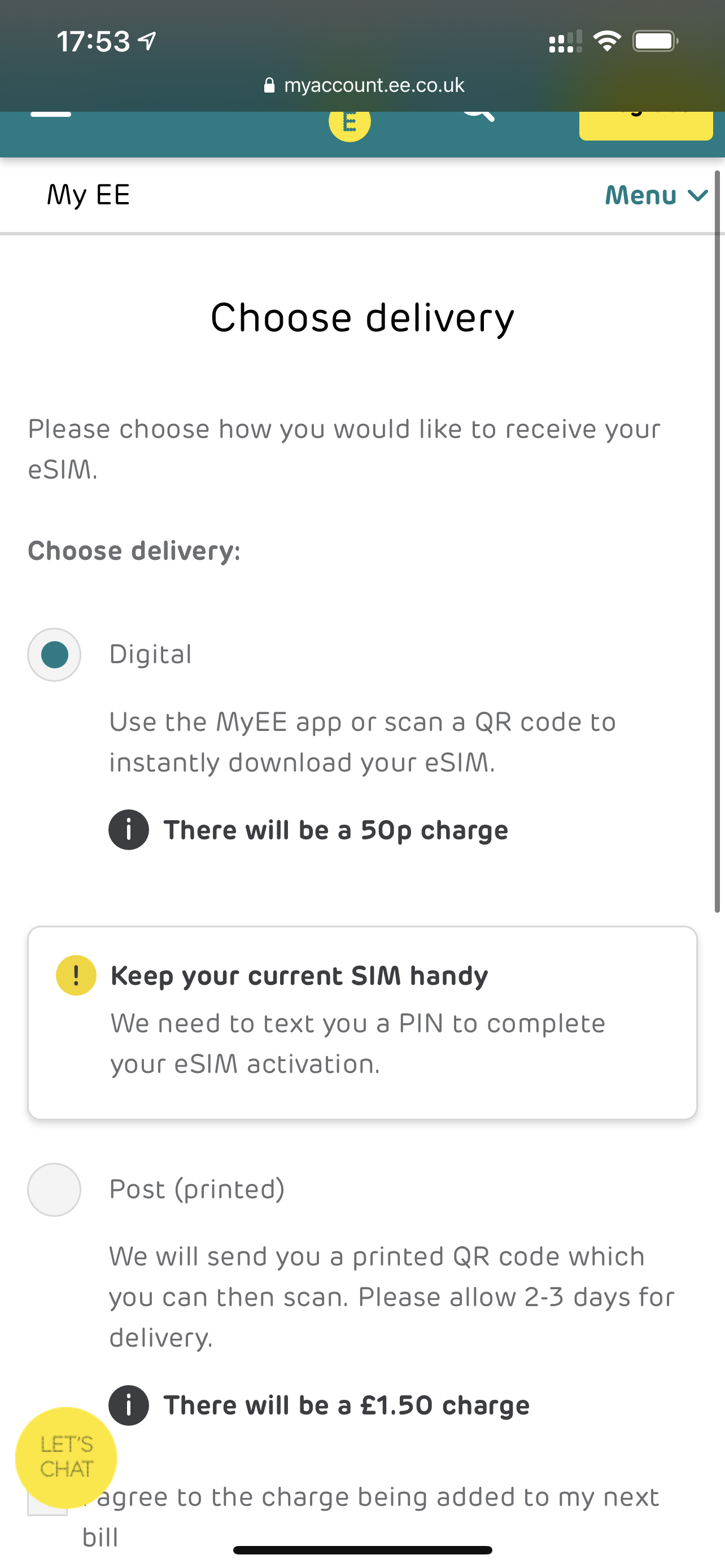The height and width of the screenshot is (1568, 725).
Task: Select the Post (printed) radio button
Action: point(54,1189)
